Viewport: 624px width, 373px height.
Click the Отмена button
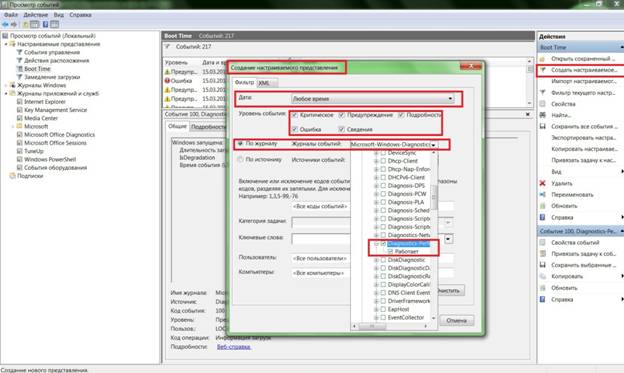(x=456, y=320)
